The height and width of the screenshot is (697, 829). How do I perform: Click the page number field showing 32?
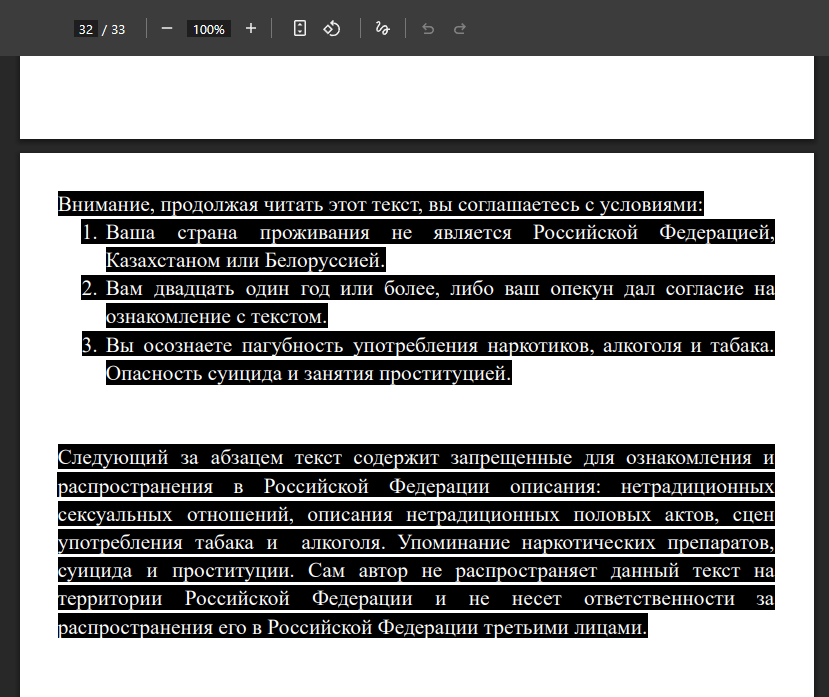tap(86, 29)
